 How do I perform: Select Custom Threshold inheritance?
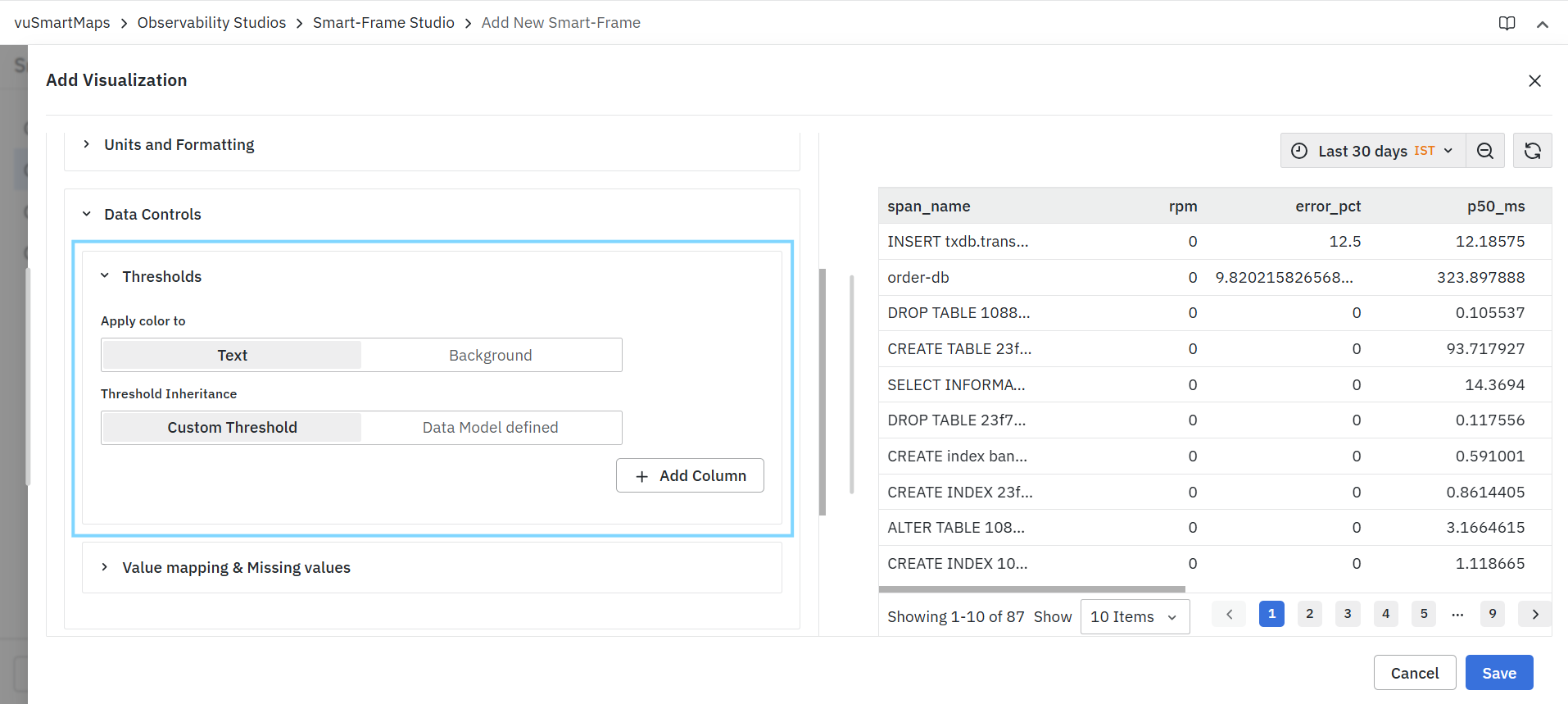232,427
